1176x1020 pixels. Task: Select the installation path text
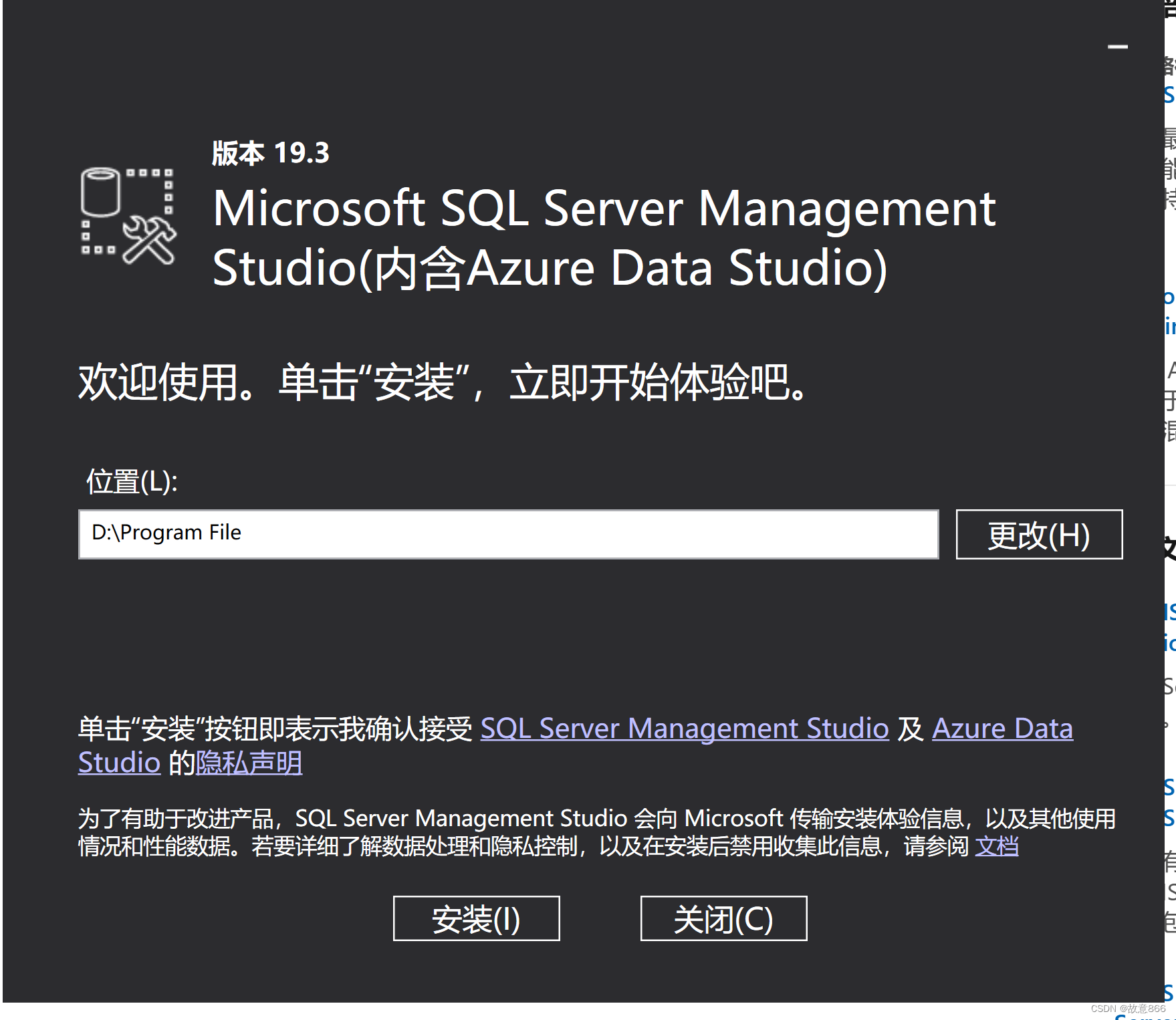[x=166, y=532]
